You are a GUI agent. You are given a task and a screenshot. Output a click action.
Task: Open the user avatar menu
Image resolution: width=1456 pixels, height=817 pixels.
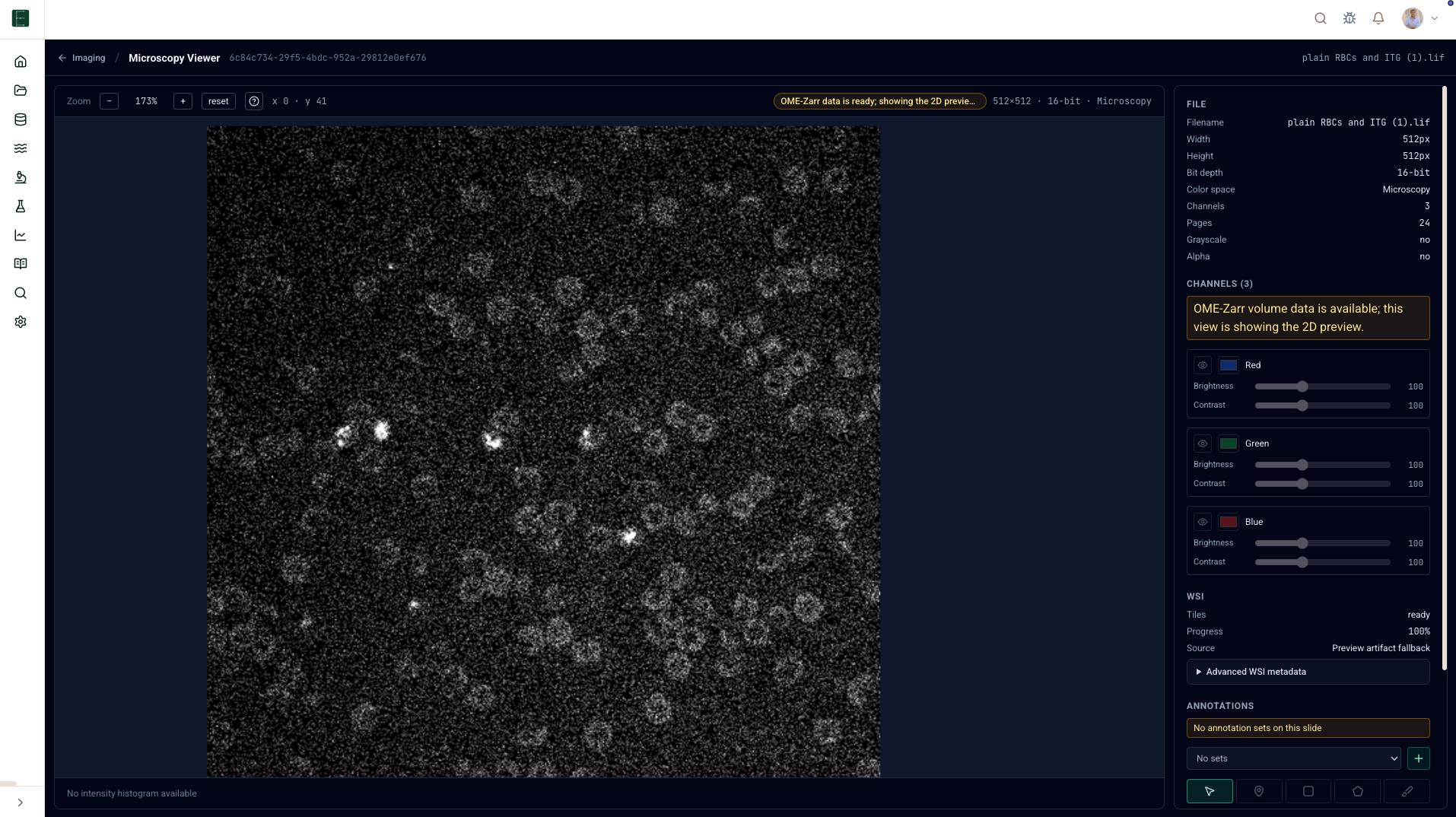(x=1419, y=18)
